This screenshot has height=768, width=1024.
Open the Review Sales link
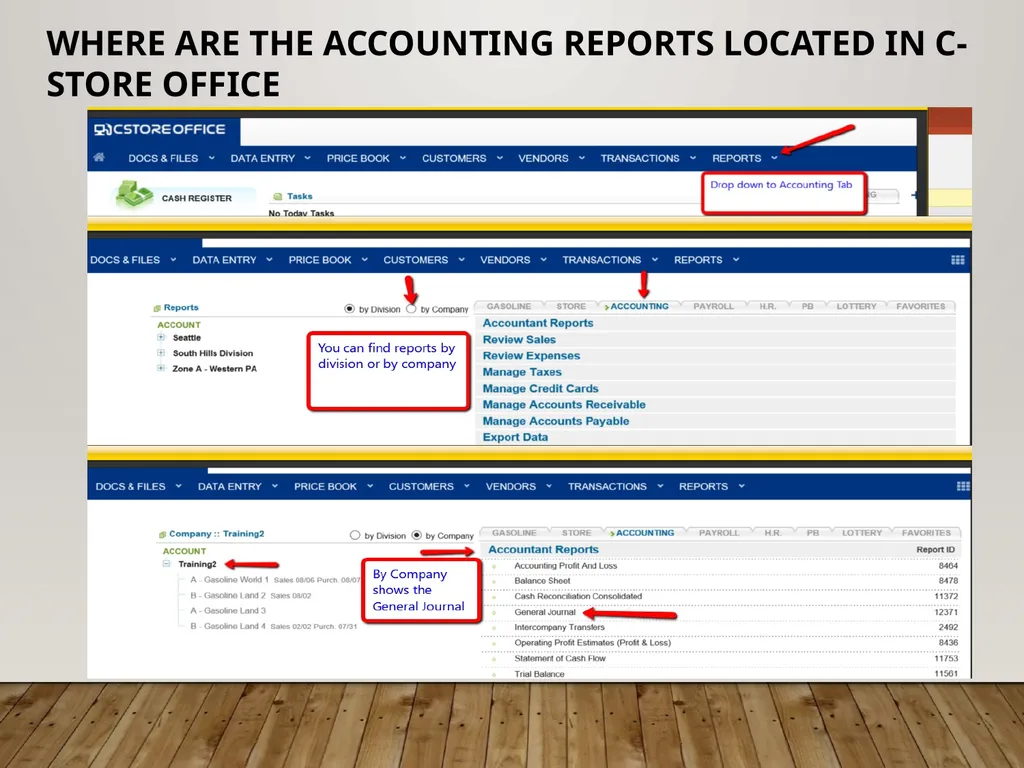click(519, 340)
